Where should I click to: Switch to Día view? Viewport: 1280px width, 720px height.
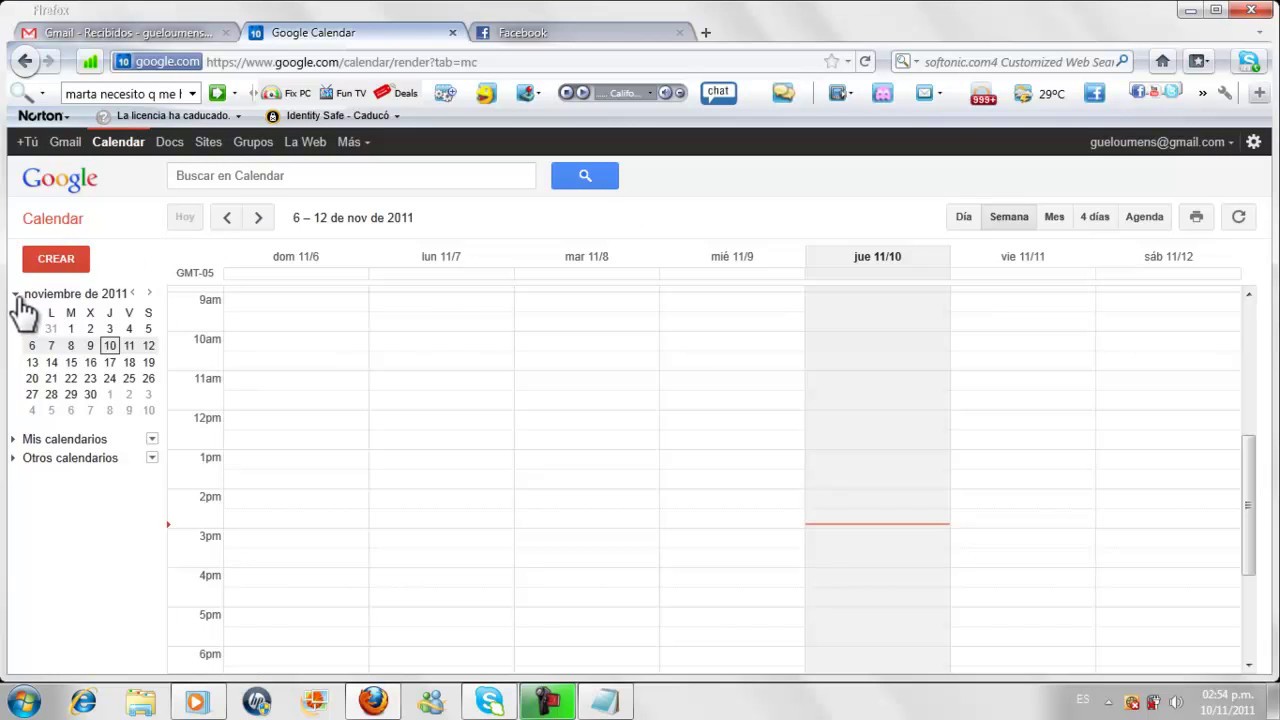[x=963, y=217]
